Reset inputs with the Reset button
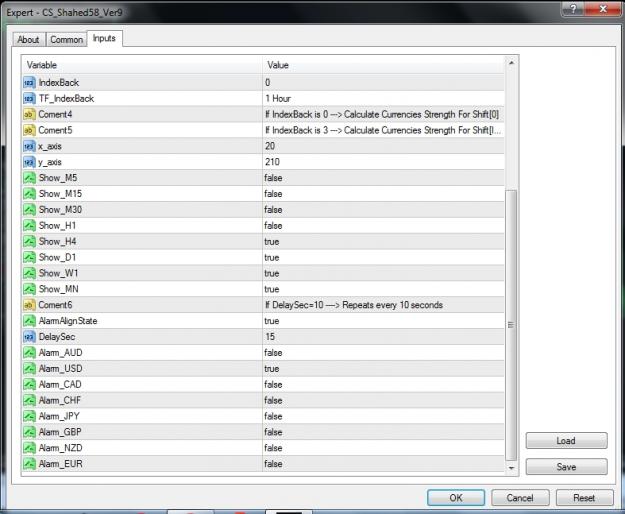Screen dimensions: 625x514 click(x=584, y=498)
